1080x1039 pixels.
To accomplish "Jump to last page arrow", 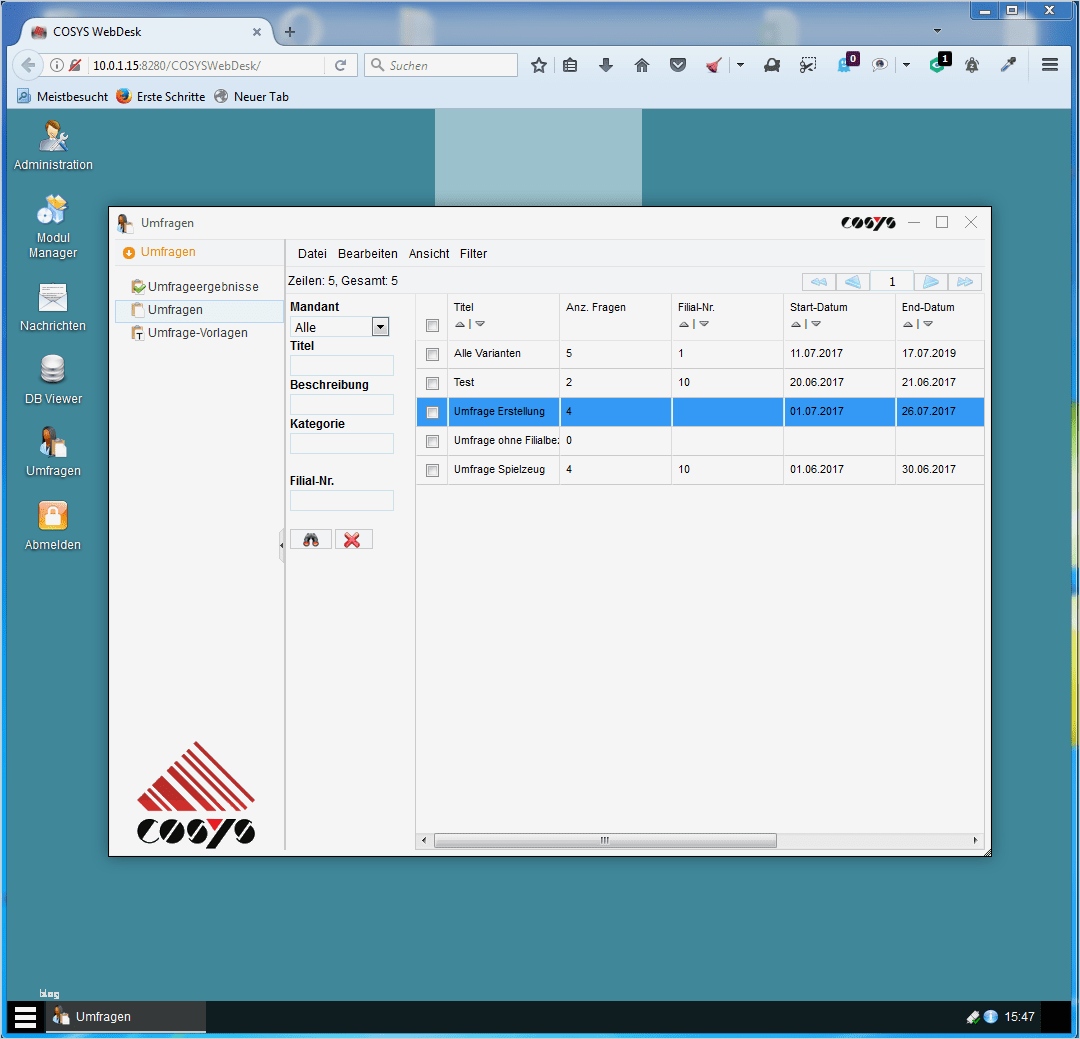I will [964, 281].
